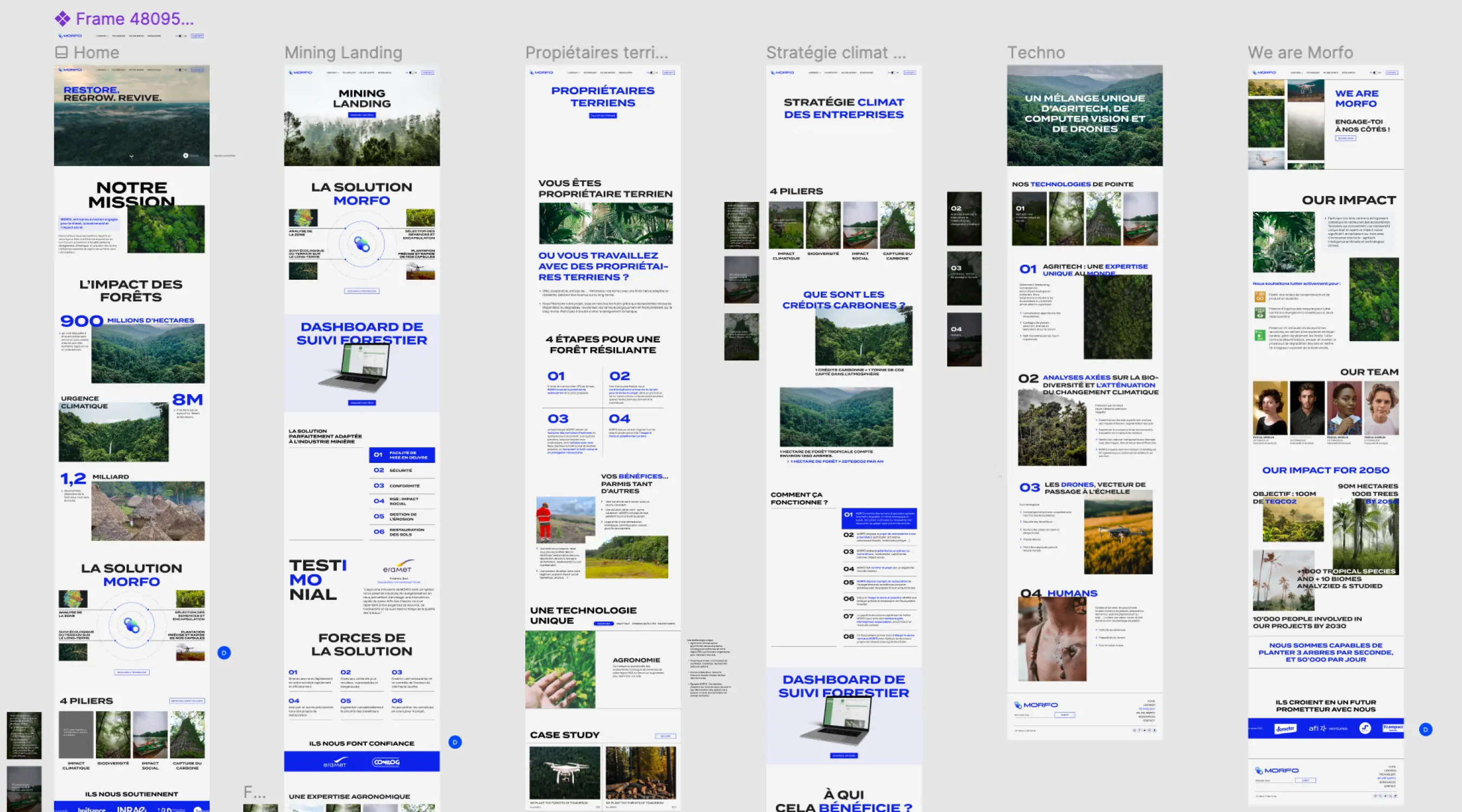Click the play icon in Home hero image
This screenshot has height=812, width=1462.
coord(186,155)
